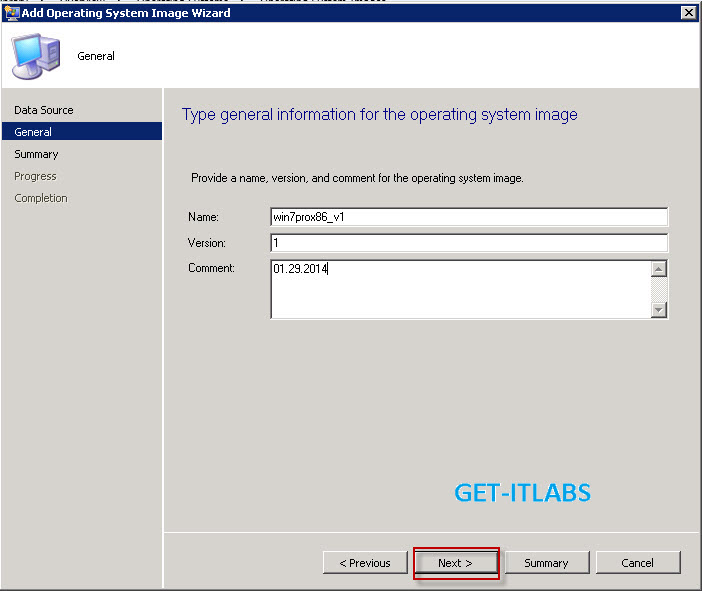
Task: Click the Next button
Action: point(455,563)
